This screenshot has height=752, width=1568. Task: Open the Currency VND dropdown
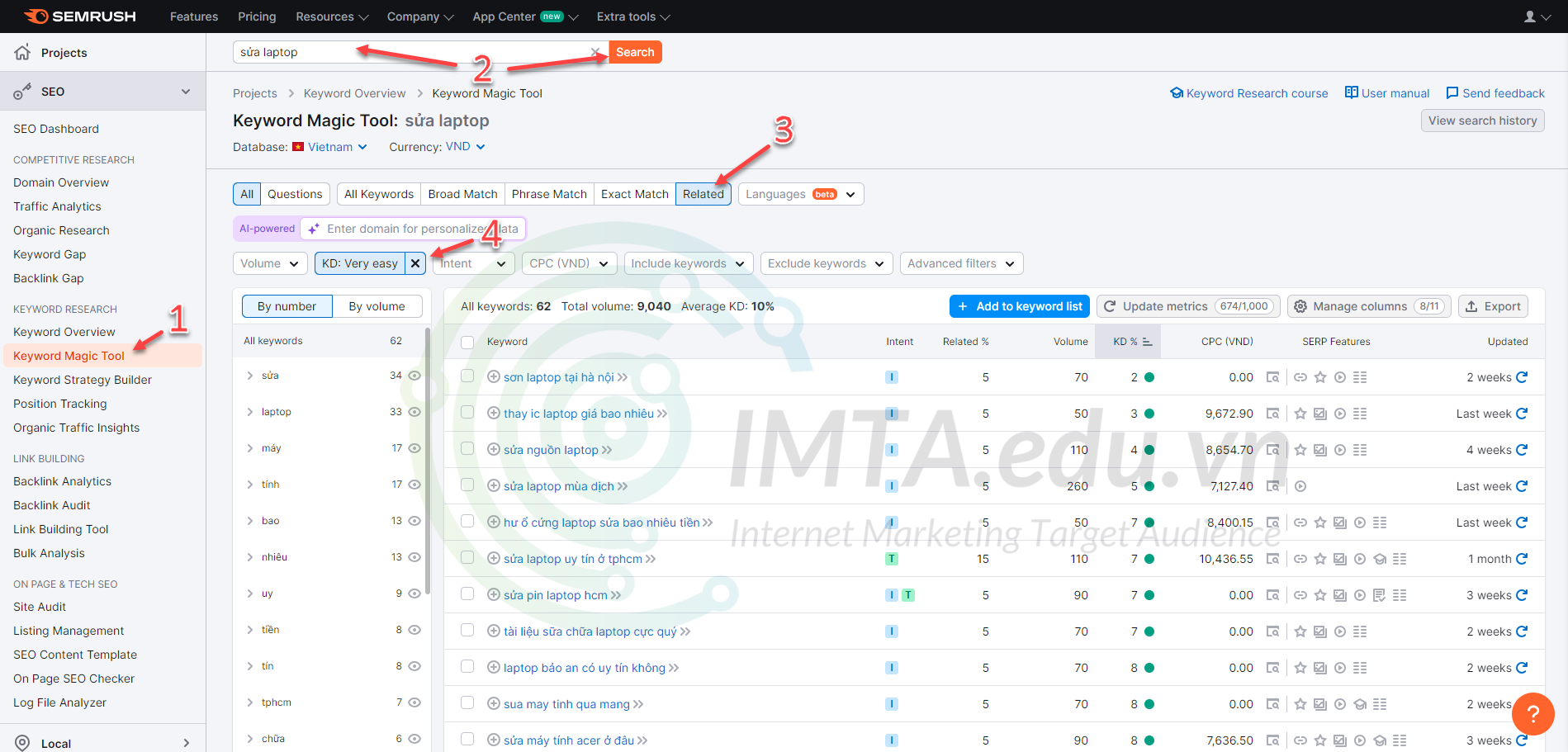click(x=466, y=147)
